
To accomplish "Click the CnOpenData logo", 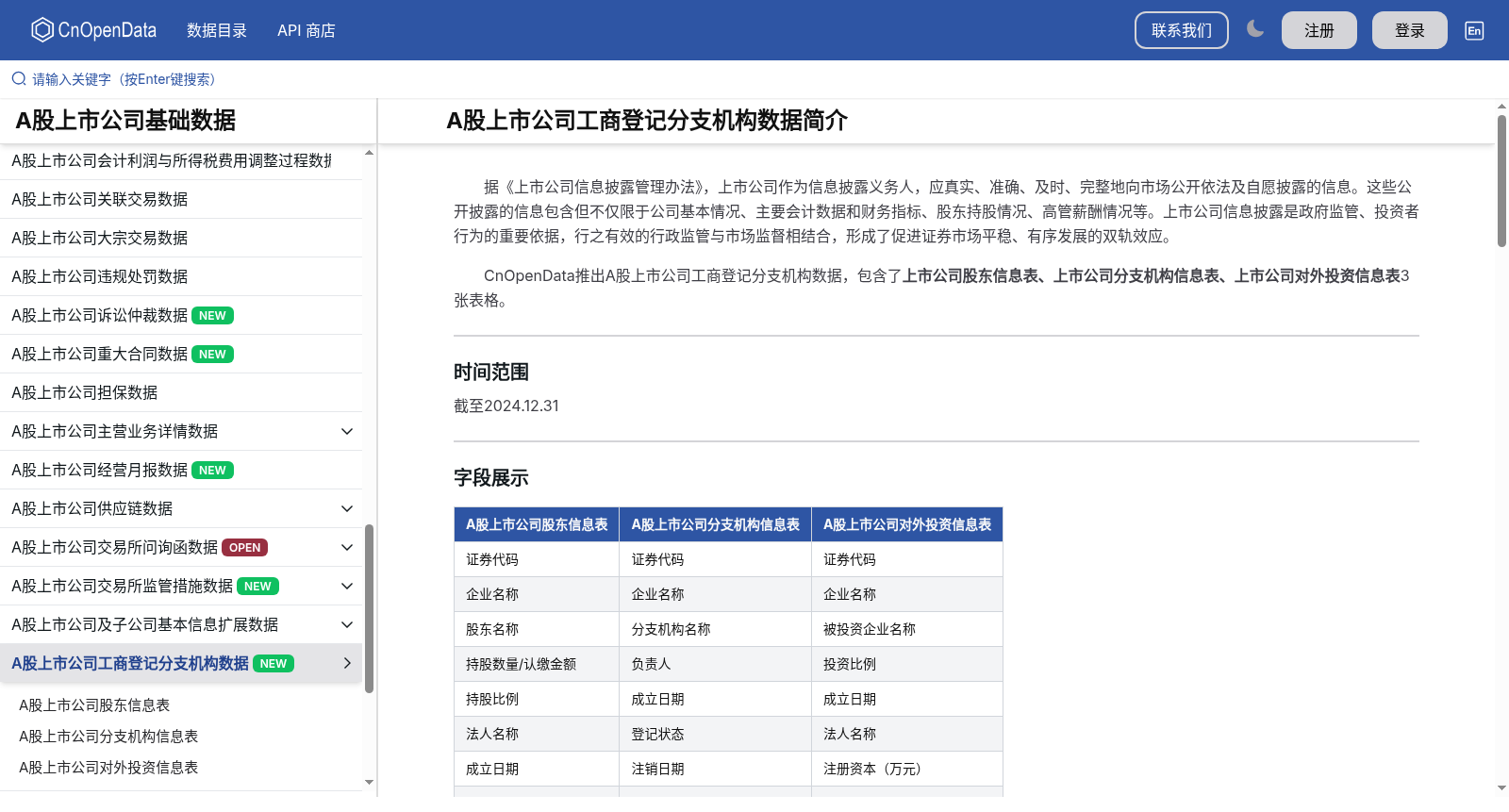I will (x=93, y=30).
